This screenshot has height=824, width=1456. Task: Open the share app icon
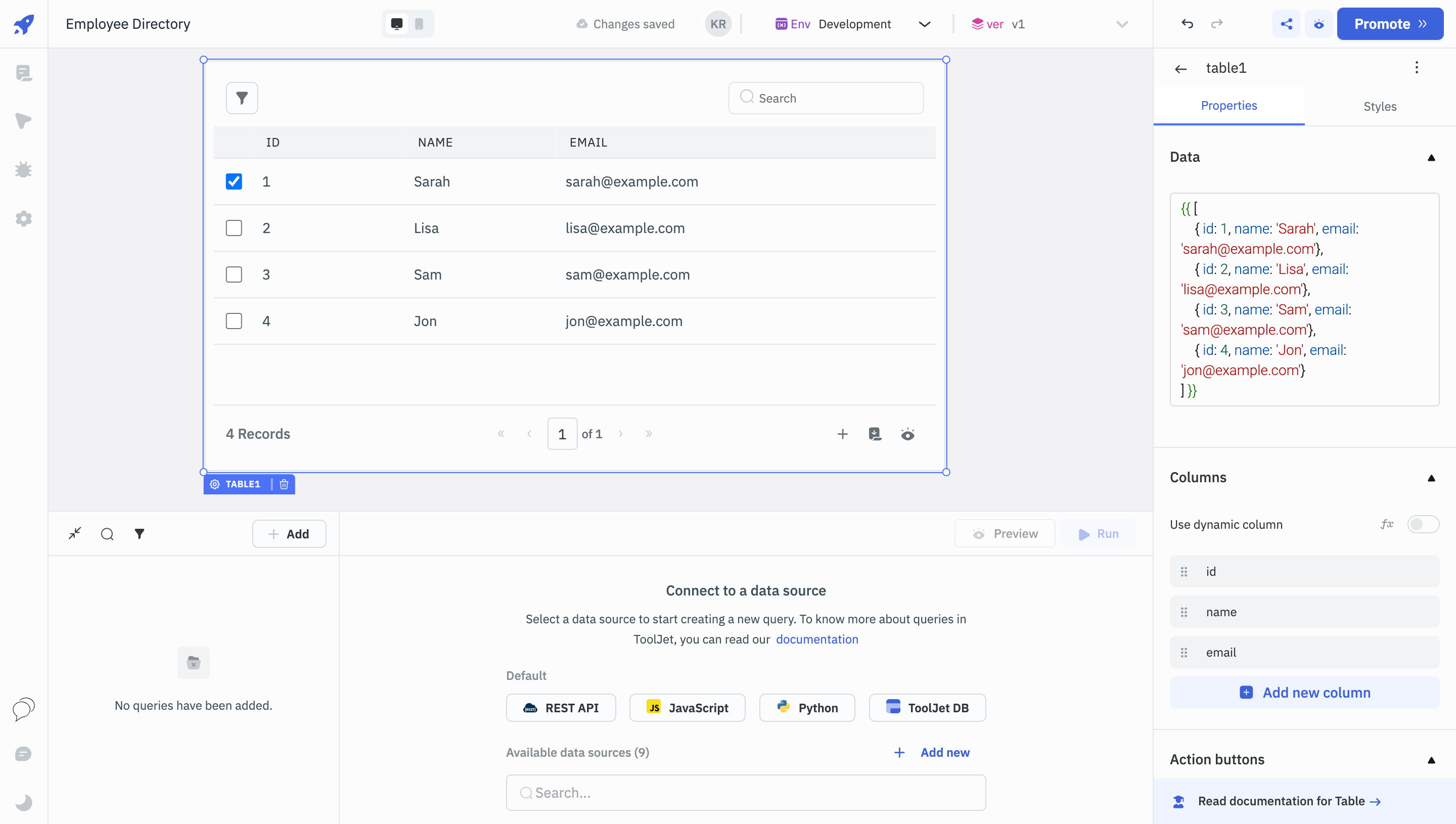[1286, 24]
